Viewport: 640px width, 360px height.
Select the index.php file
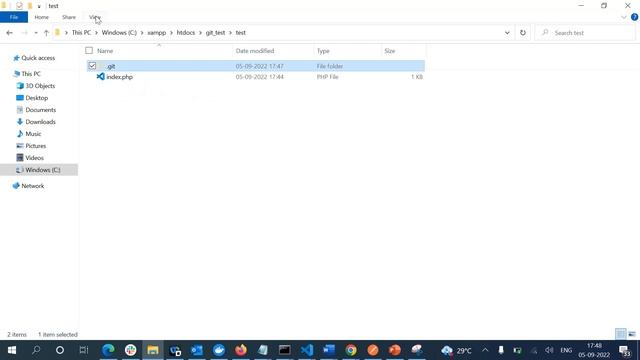coord(119,77)
